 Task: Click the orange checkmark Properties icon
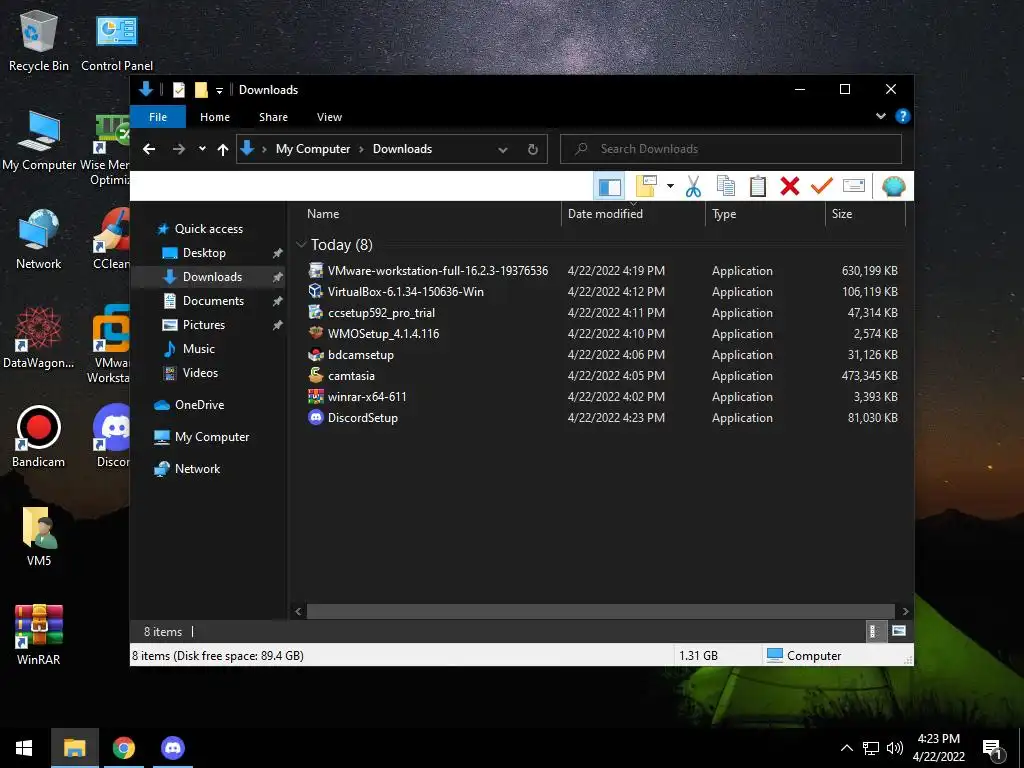pos(822,186)
